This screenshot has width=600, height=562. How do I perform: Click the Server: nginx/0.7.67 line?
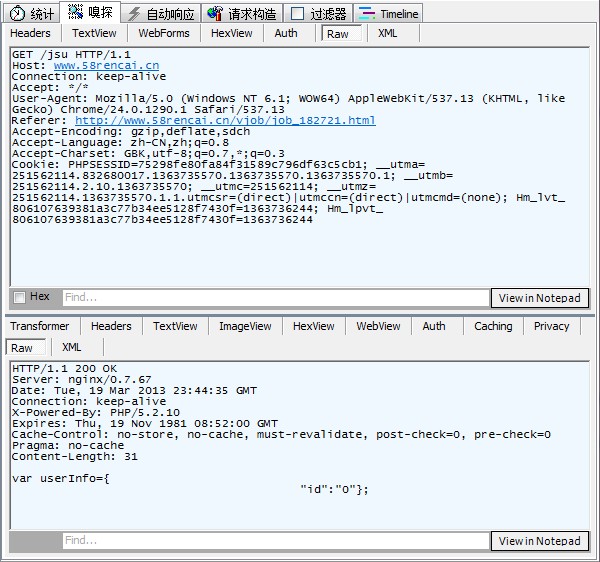click(x=82, y=380)
